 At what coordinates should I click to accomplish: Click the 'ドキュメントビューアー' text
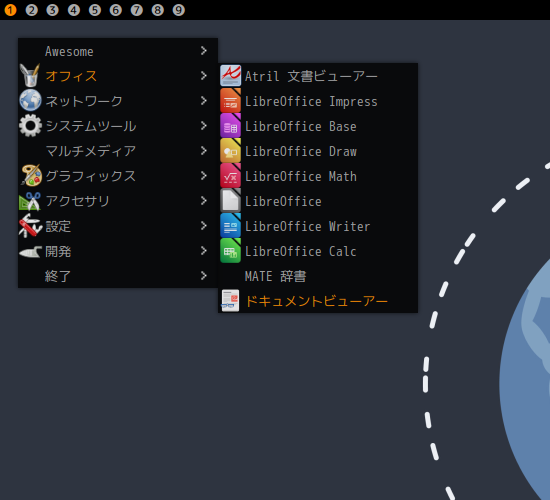coord(316,301)
